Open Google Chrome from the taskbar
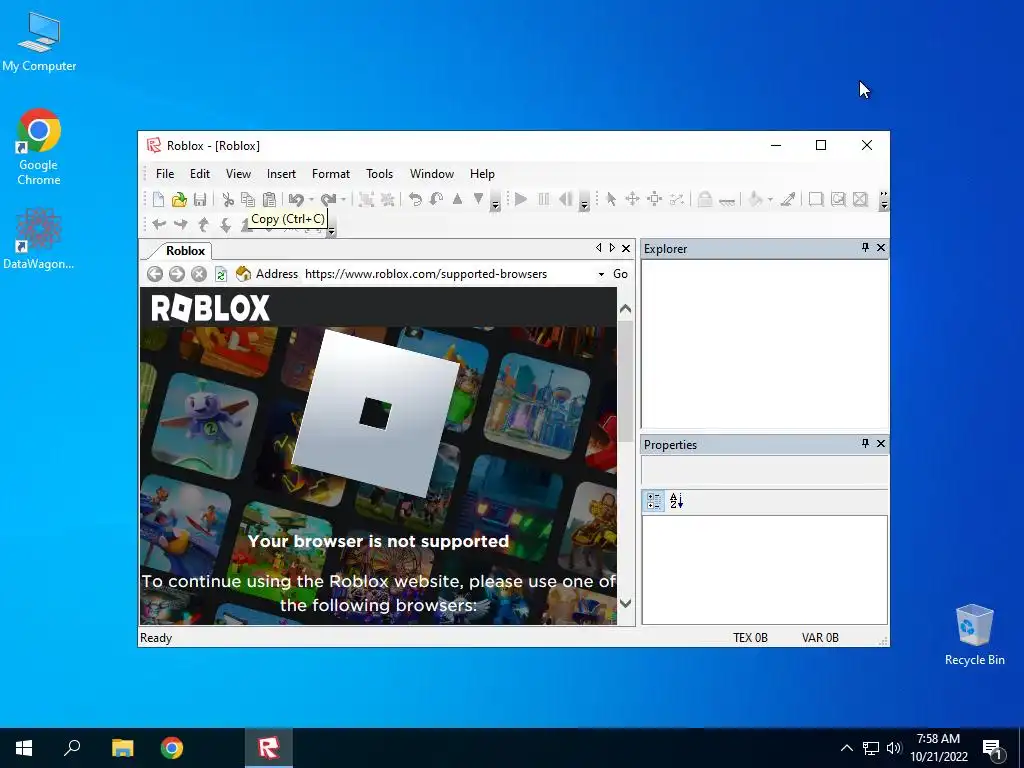The width and height of the screenshot is (1024, 768). coord(172,748)
